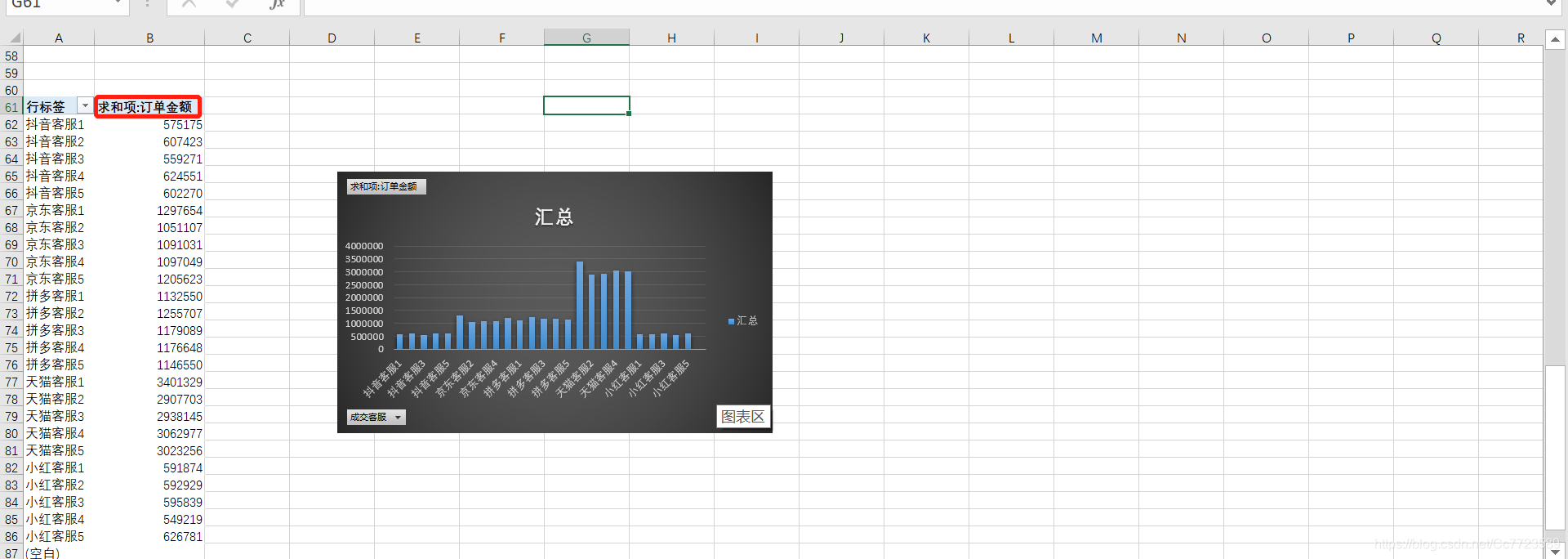1568x559 pixels.
Task: Click cell B61 求和项:订单金额 header
Action: [x=148, y=107]
